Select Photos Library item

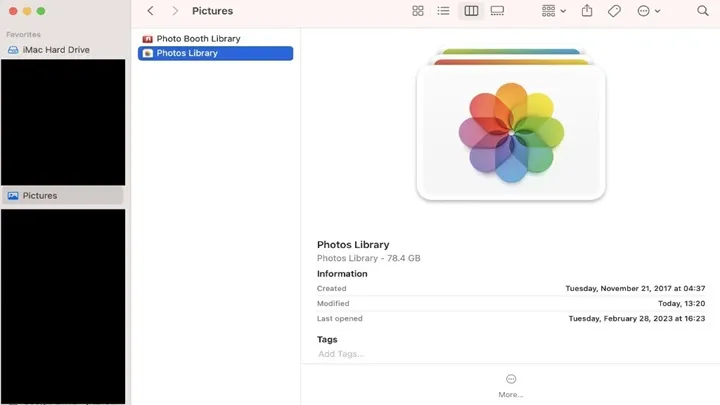click(x=187, y=53)
